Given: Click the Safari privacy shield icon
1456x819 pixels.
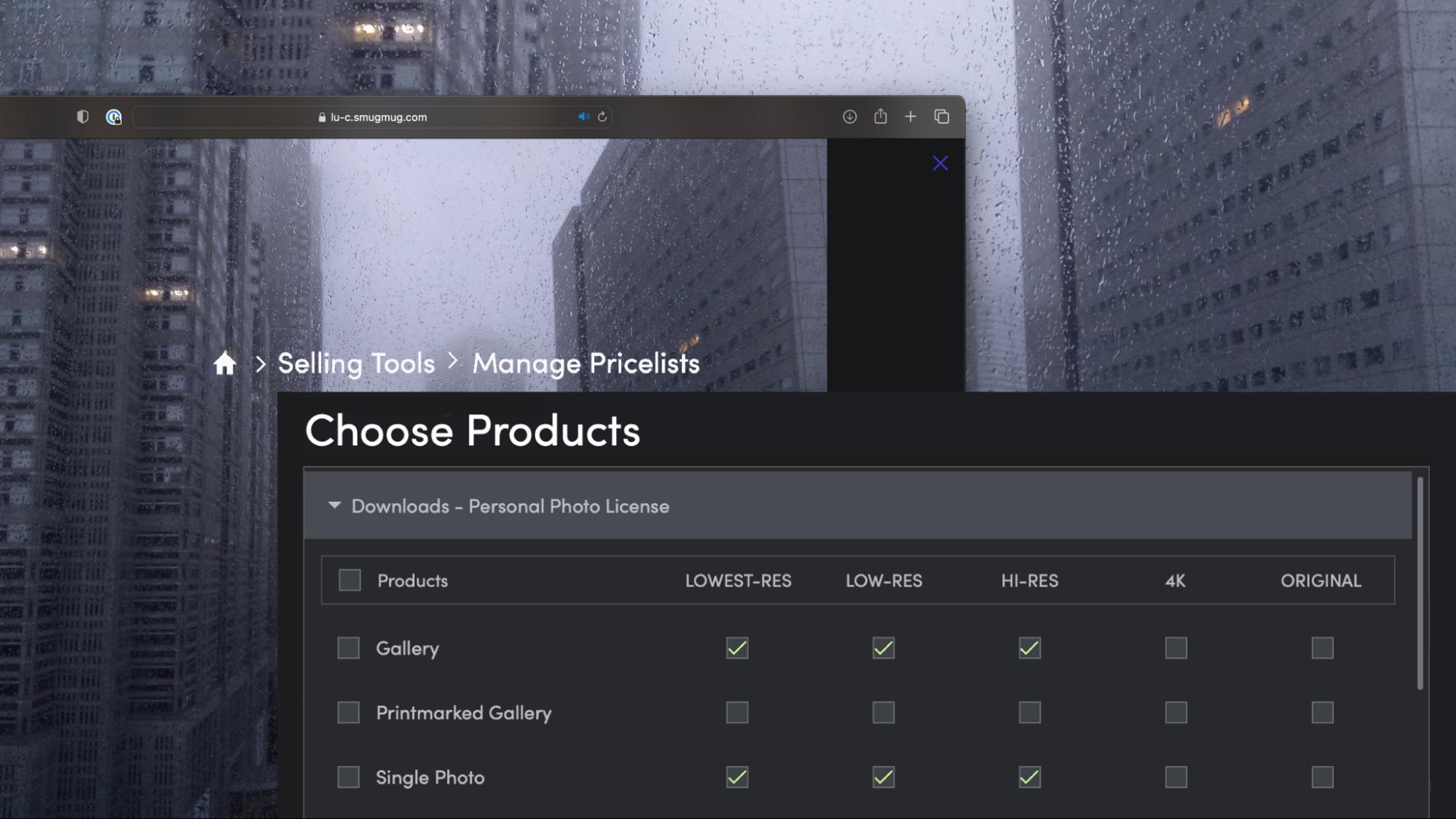Looking at the screenshot, I should (82, 116).
